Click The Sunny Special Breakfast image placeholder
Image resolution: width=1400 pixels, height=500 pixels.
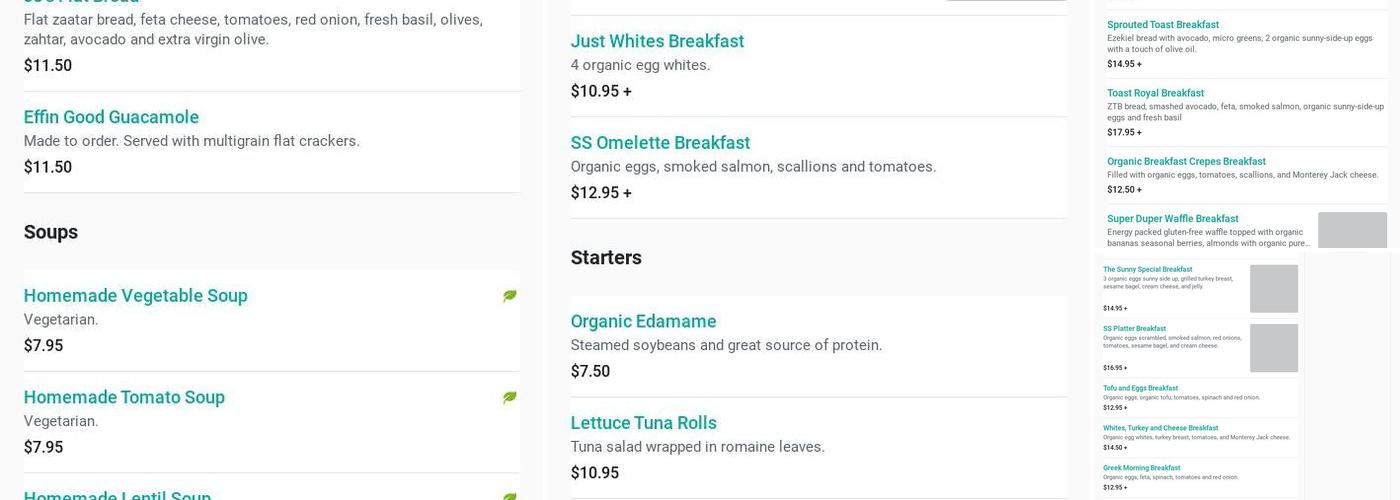[1273, 289]
